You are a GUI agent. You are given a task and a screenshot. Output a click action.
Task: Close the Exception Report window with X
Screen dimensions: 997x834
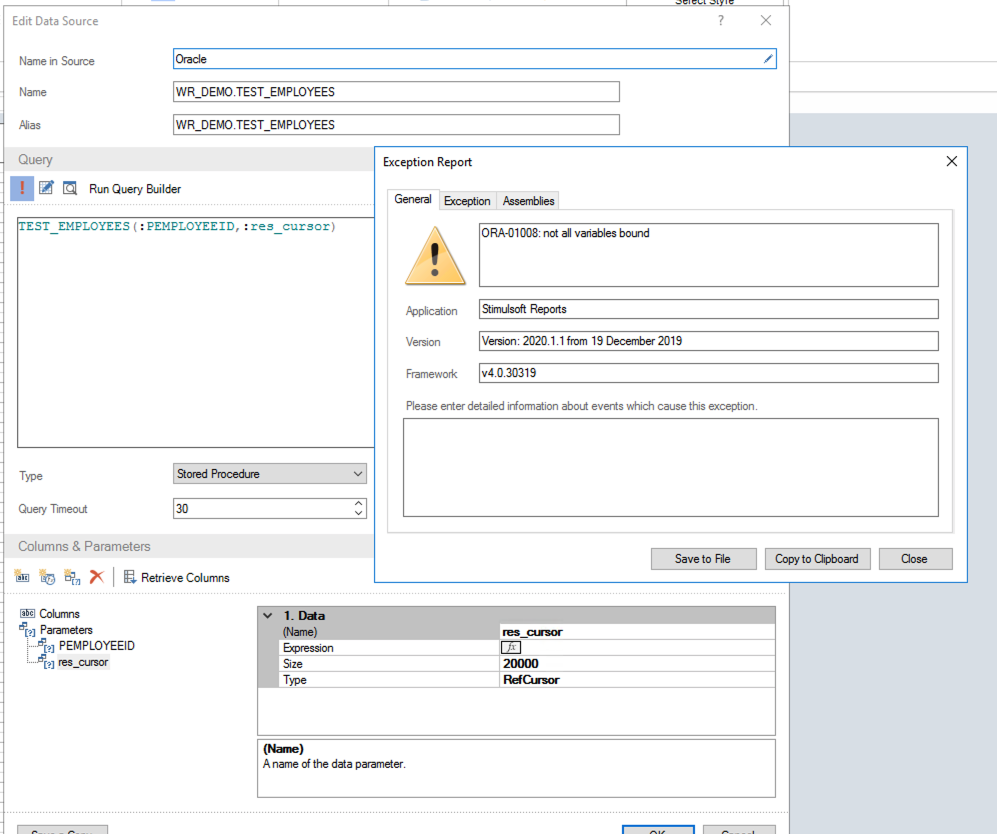pos(951,161)
